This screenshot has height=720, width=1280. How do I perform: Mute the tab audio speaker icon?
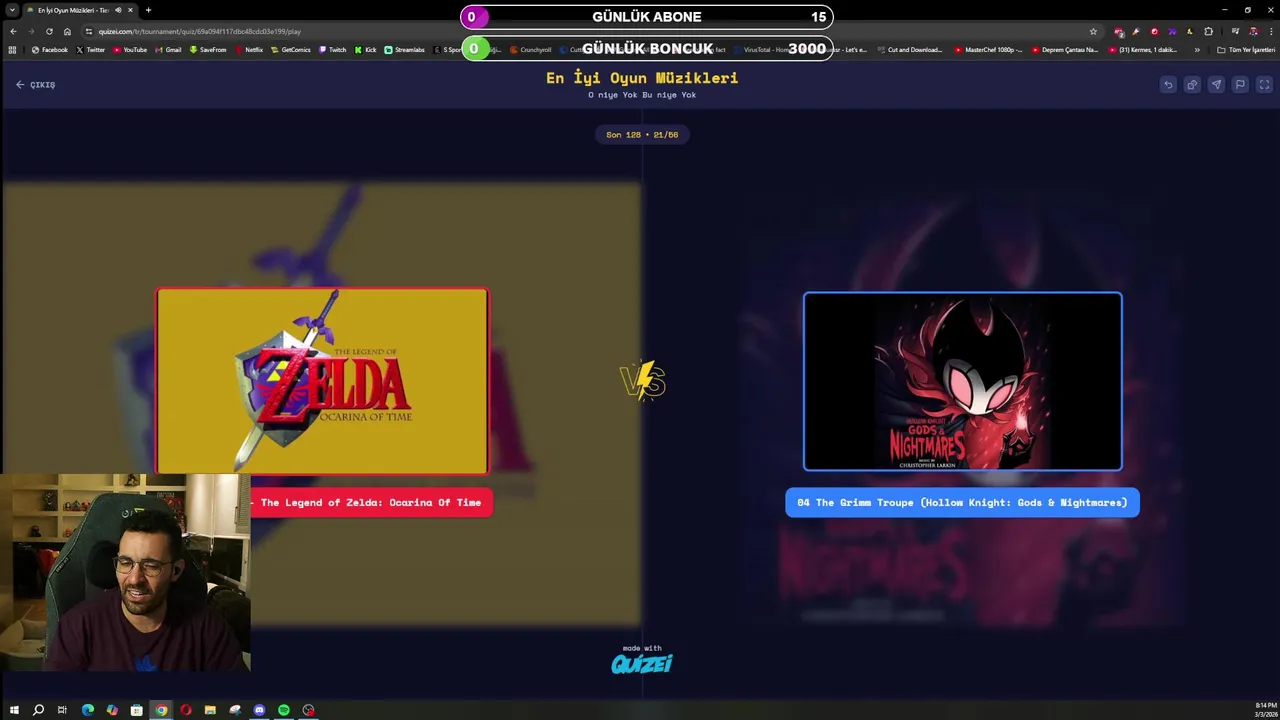tap(118, 10)
